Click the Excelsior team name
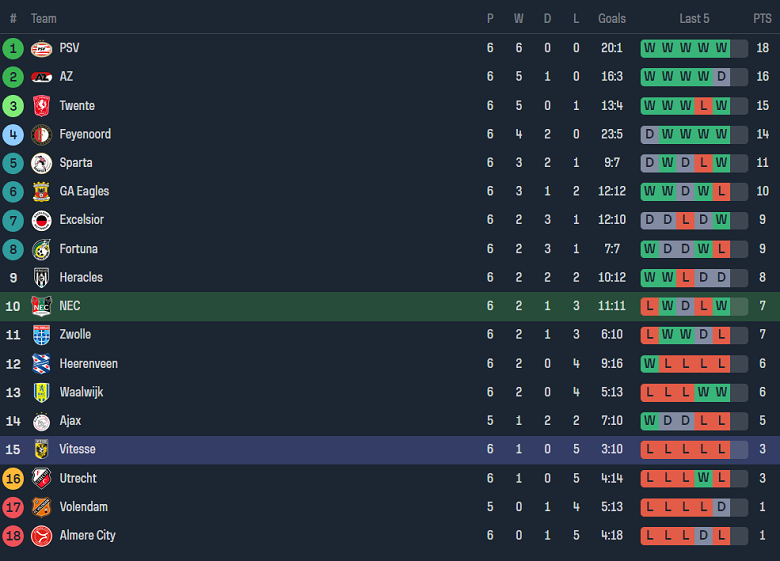Image resolution: width=780 pixels, height=561 pixels. pyautogui.click(x=82, y=220)
